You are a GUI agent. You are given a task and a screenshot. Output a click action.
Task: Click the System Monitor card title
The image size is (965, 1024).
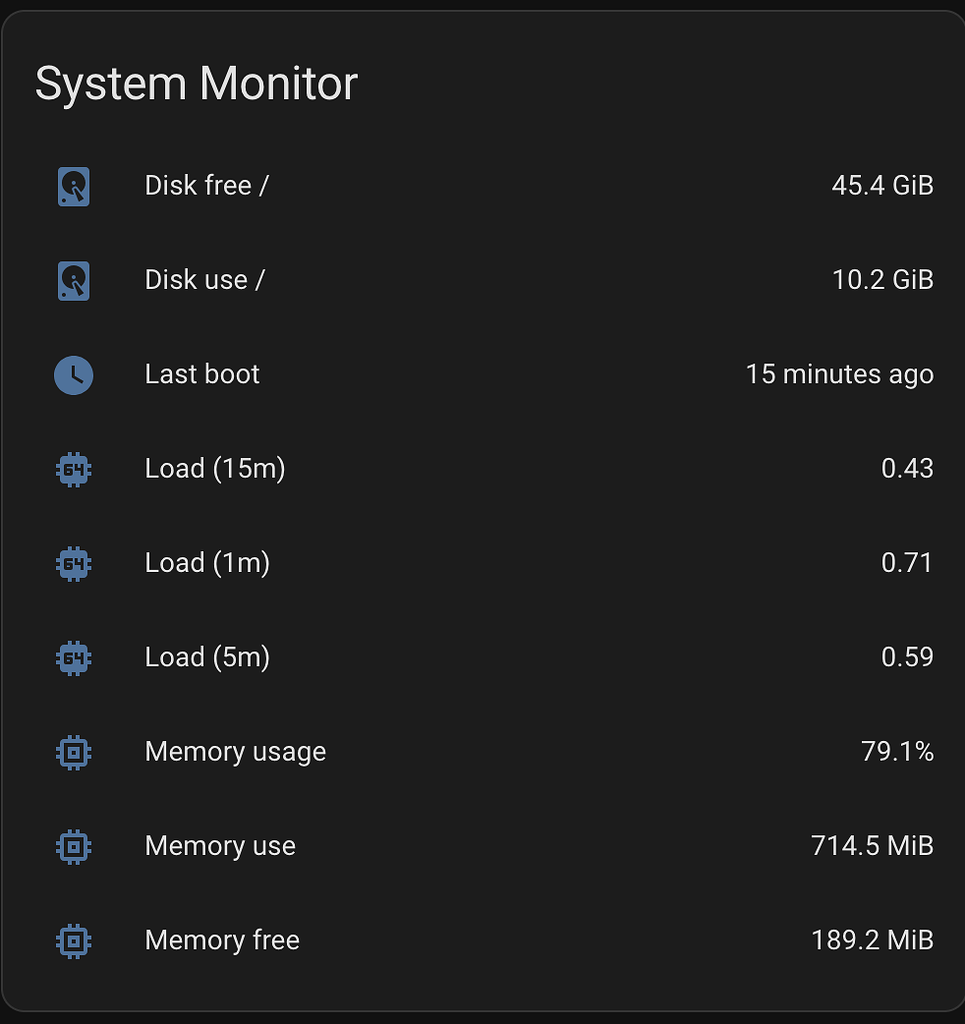coord(196,84)
